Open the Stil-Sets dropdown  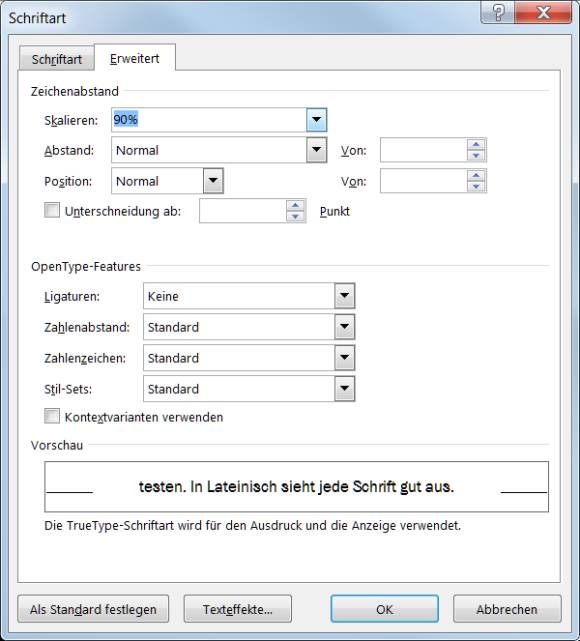(345, 388)
